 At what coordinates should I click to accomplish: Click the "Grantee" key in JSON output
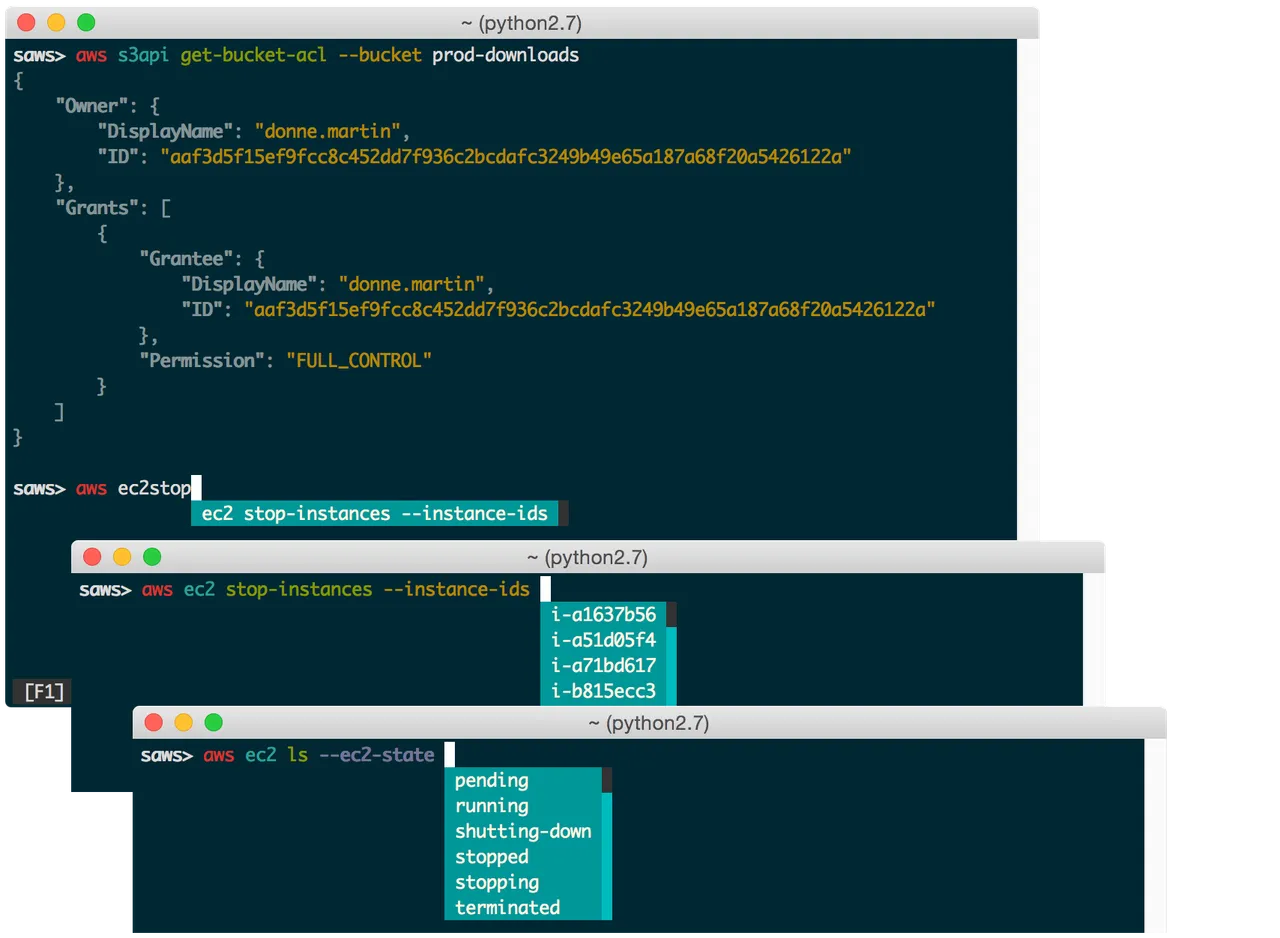point(186,259)
